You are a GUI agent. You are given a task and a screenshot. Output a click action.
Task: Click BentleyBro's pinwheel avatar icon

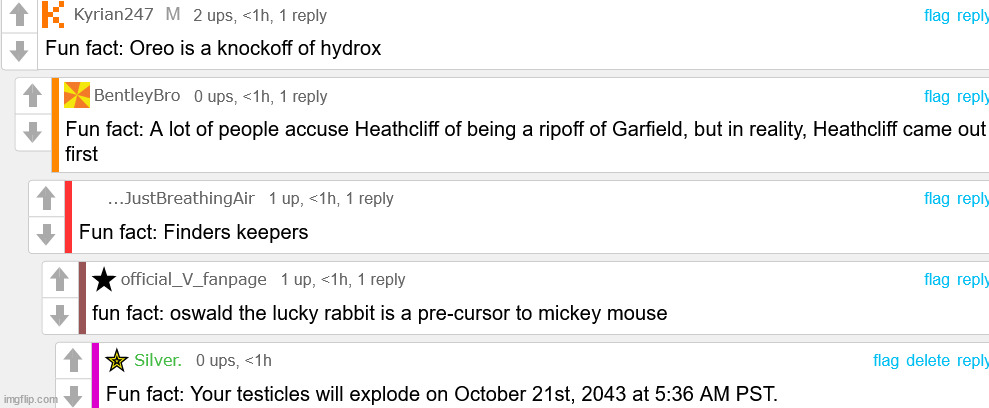pos(76,96)
